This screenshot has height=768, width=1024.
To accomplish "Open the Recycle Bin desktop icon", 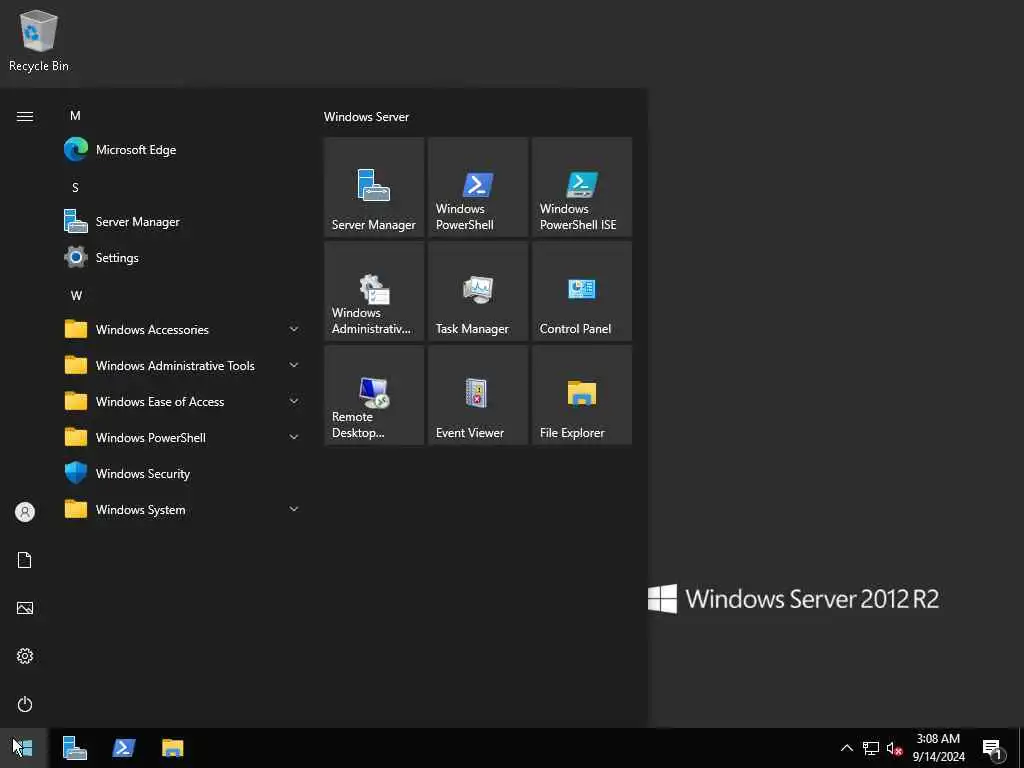I will pyautogui.click(x=39, y=40).
